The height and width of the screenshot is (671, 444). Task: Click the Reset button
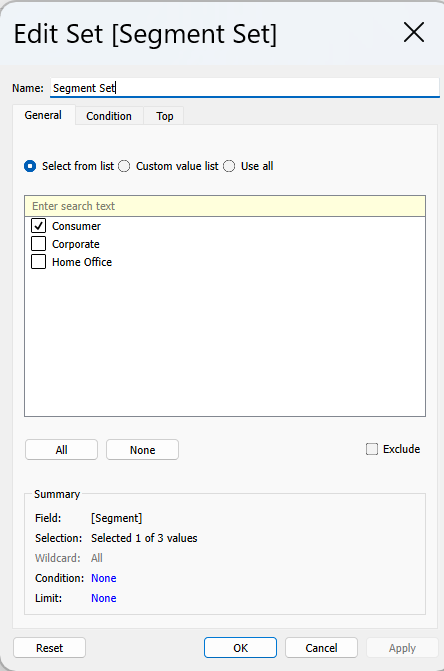click(50, 648)
